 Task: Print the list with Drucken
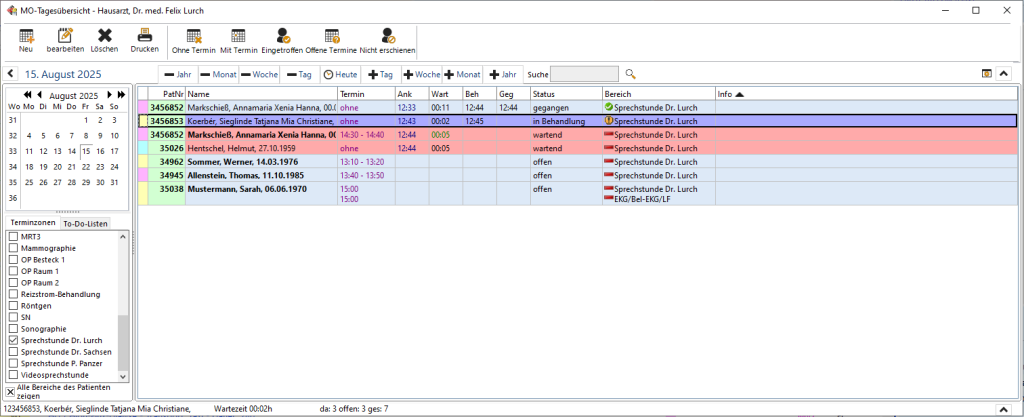[x=144, y=37]
